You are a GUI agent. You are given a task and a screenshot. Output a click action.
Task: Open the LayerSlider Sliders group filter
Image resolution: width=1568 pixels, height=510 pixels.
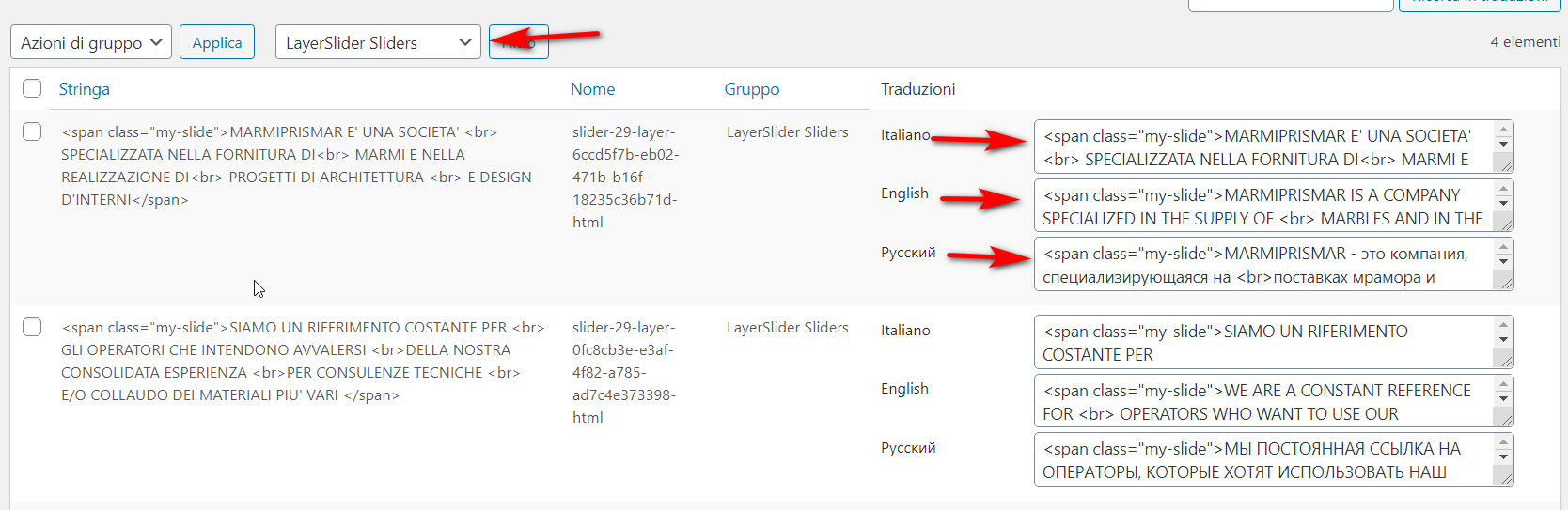pos(378,42)
